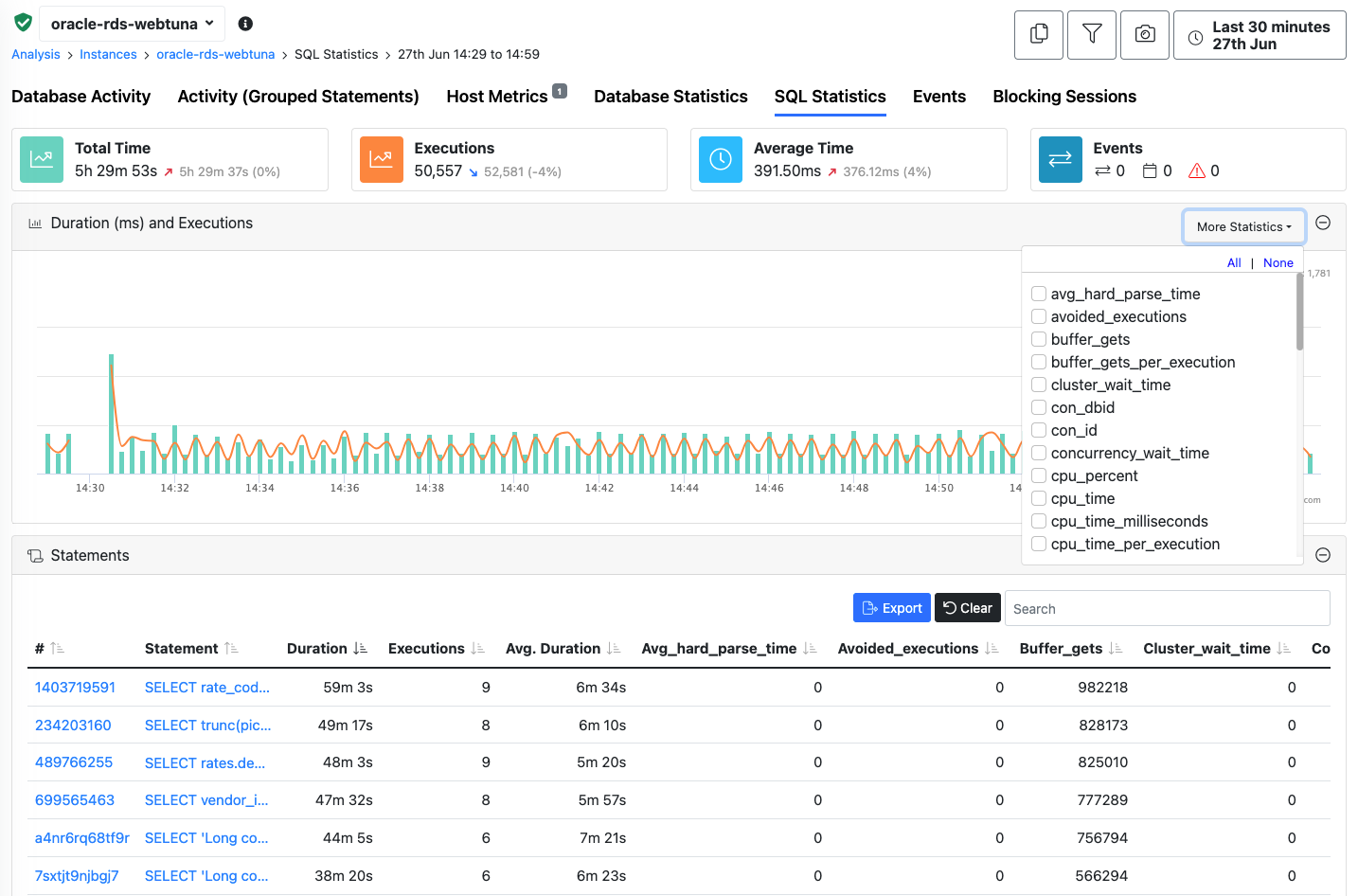Click the red alert triangle icon

click(x=1197, y=171)
